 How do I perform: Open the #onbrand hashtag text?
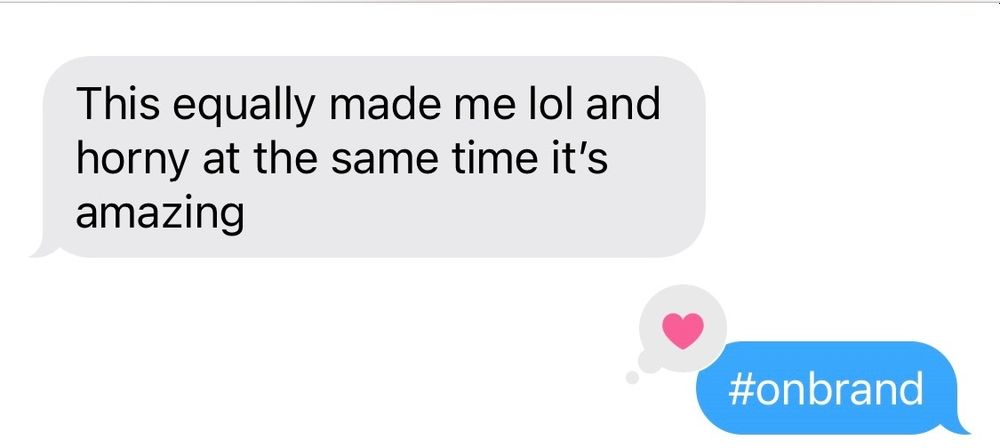(x=825, y=388)
